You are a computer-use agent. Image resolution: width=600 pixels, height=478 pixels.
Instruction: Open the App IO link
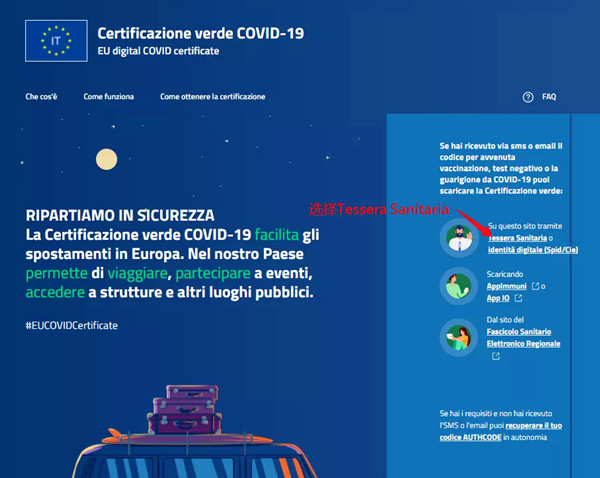point(498,298)
